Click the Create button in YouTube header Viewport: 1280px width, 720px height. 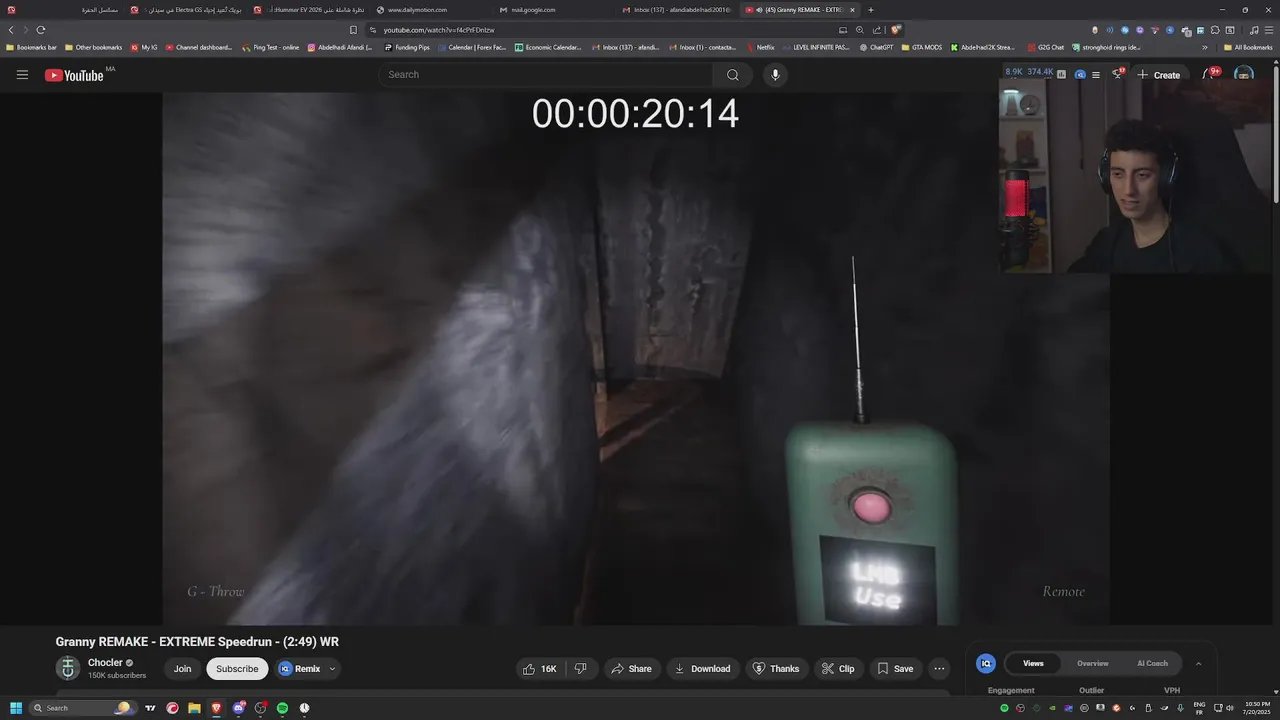tap(1159, 75)
